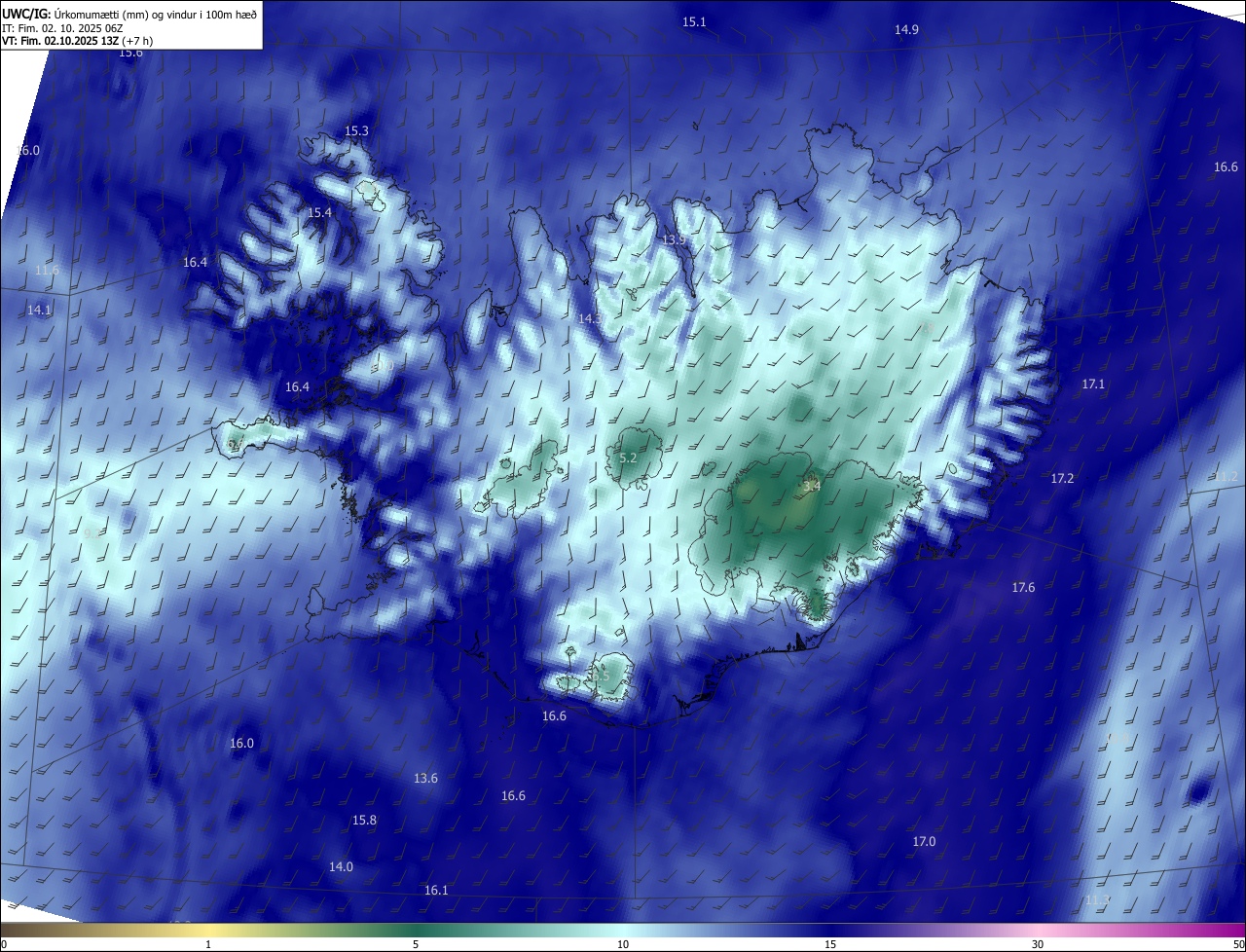This screenshot has height=952, width=1246.
Task: Click the 11.3 value on the map
Action: pyautogui.click(x=1097, y=899)
